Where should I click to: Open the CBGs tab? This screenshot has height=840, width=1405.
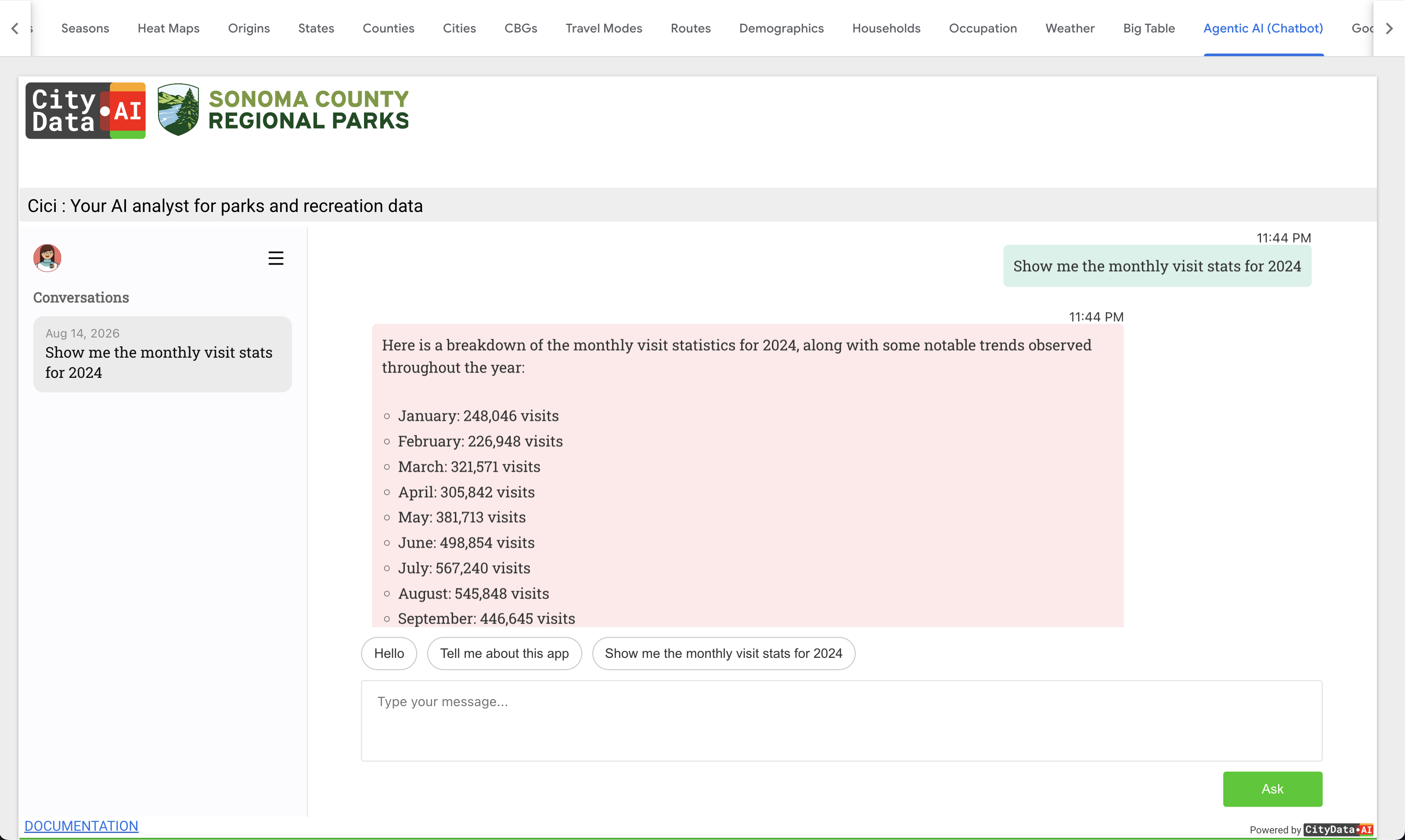tap(520, 28)
